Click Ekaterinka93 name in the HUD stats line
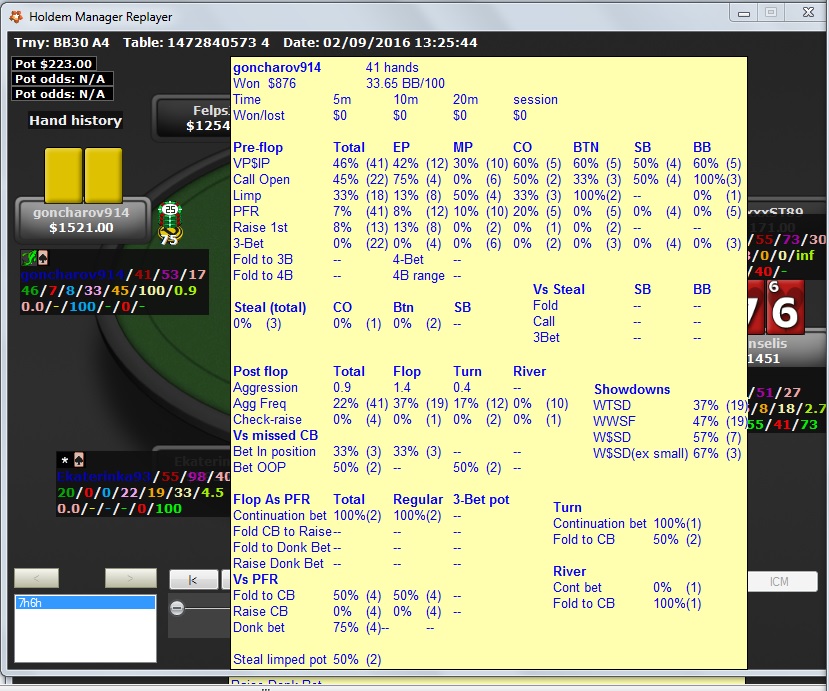Image resolution: width=829 pixels, height=691 pixels. pyautogui.click(x=104, y=476)
